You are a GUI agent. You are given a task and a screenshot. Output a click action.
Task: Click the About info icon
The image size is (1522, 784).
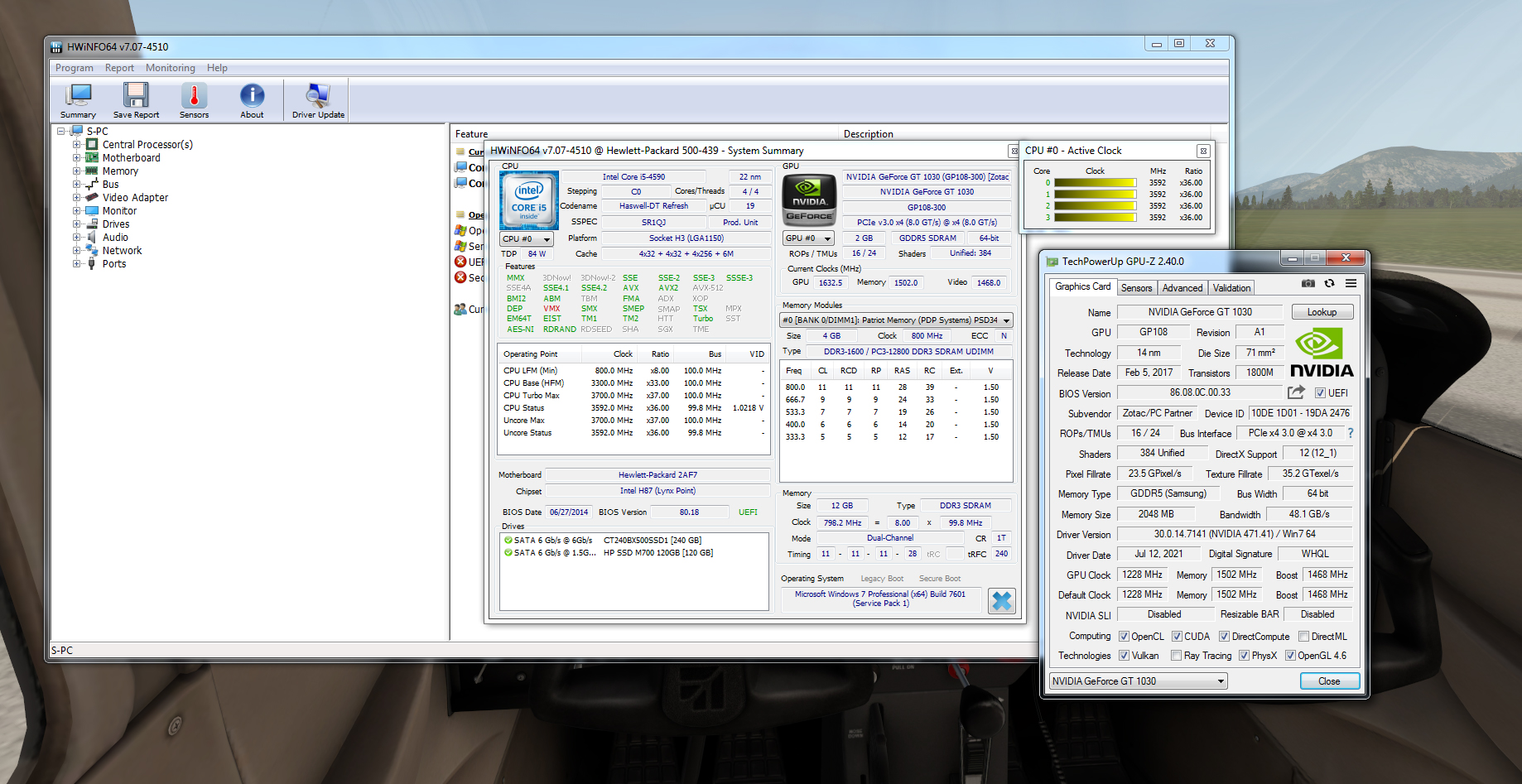[x=252, y=101]
